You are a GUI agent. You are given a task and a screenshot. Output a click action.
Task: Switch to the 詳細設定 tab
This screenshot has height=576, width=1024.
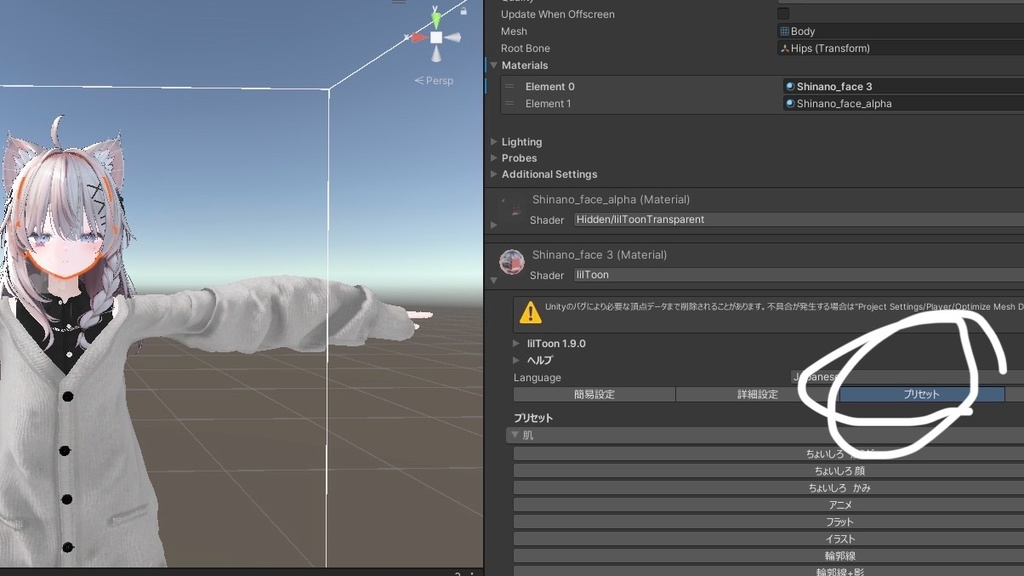pyautogui.click(x=758, y=394)
